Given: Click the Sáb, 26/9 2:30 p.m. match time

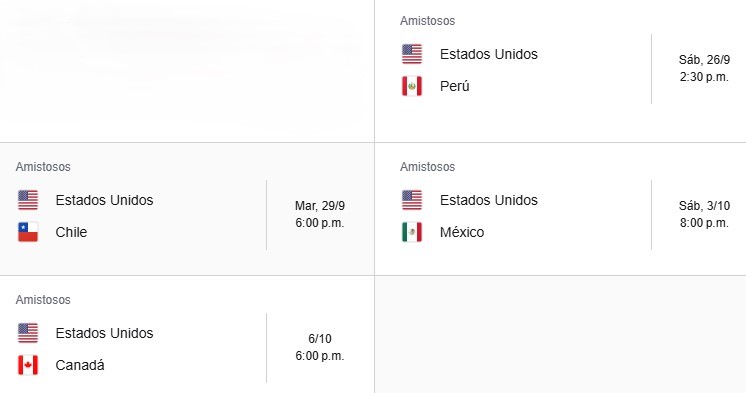Looking at the screenshot, I should 704,68.
